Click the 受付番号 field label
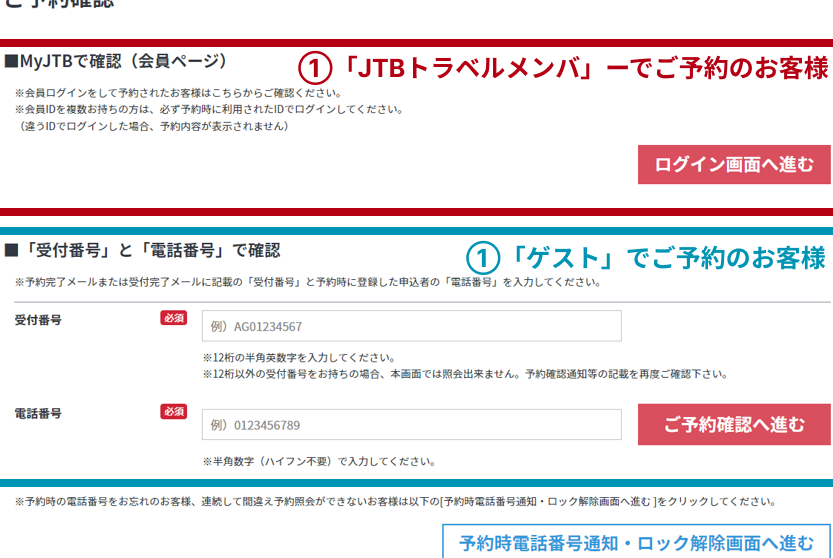833x558 pixels. (x=38, y=320)
